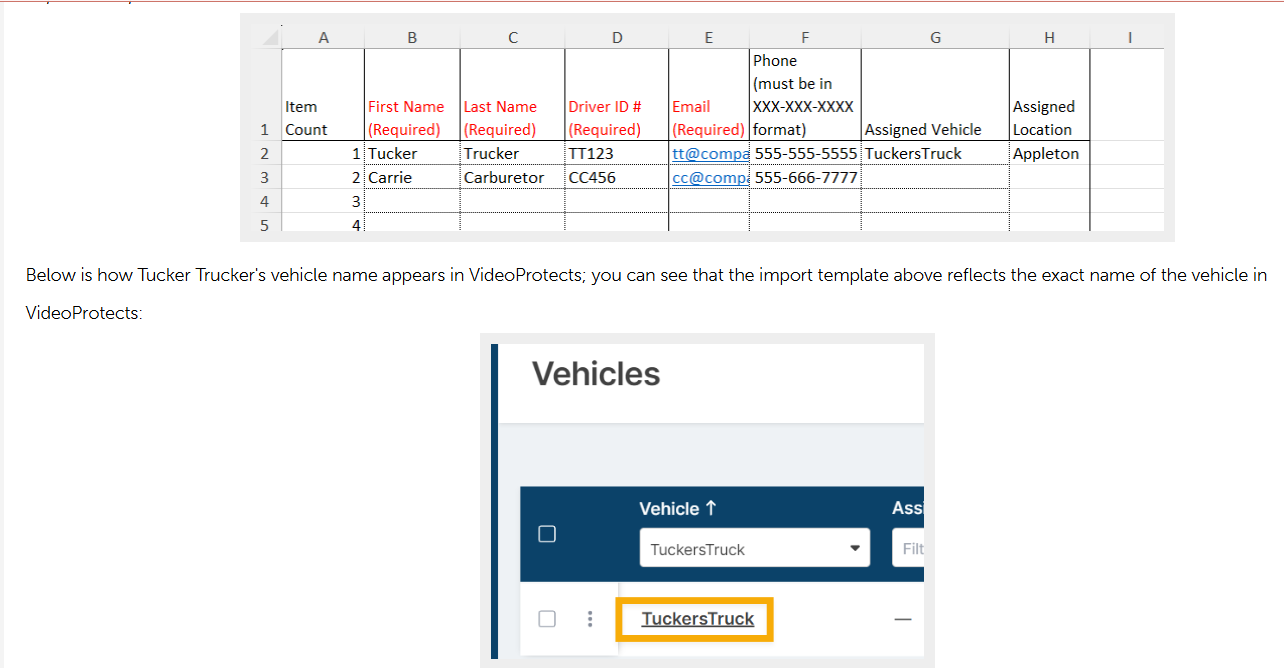Viewport: 1284px width, 668px height.
Task: Select spreadsheet column B header
Action: pyautogui.click(x=412, y=38)
